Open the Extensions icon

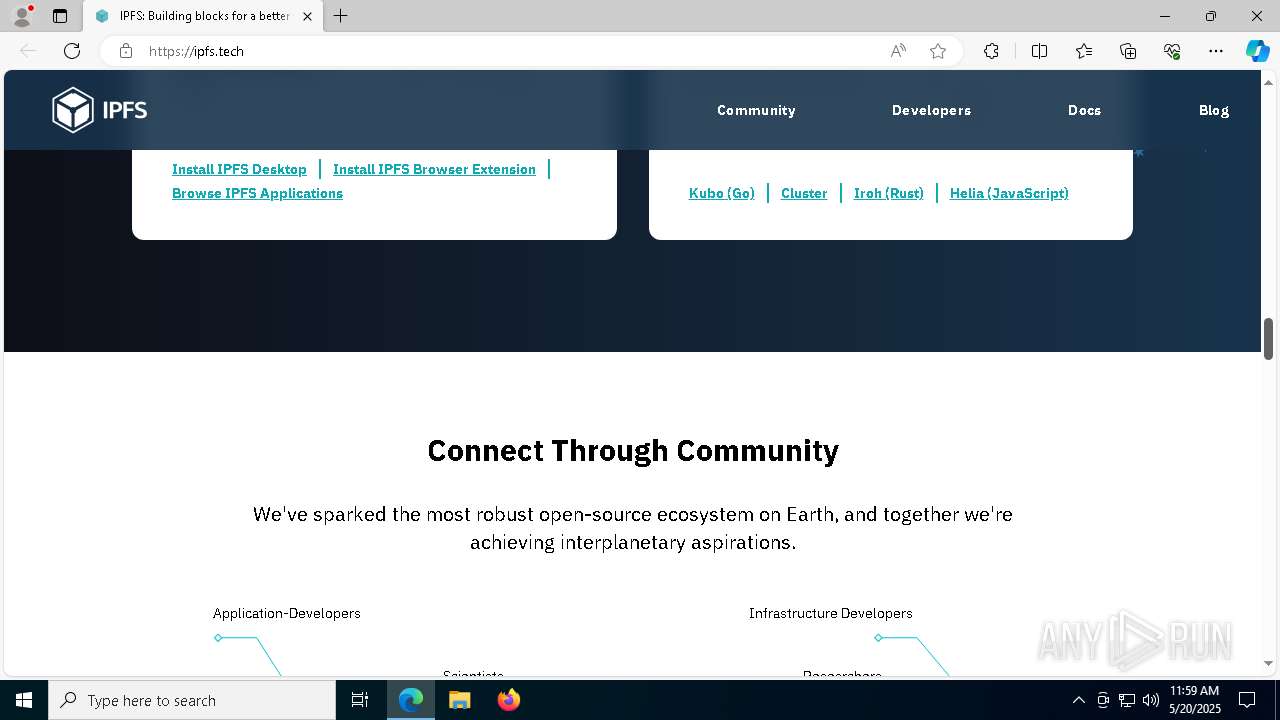991,51
